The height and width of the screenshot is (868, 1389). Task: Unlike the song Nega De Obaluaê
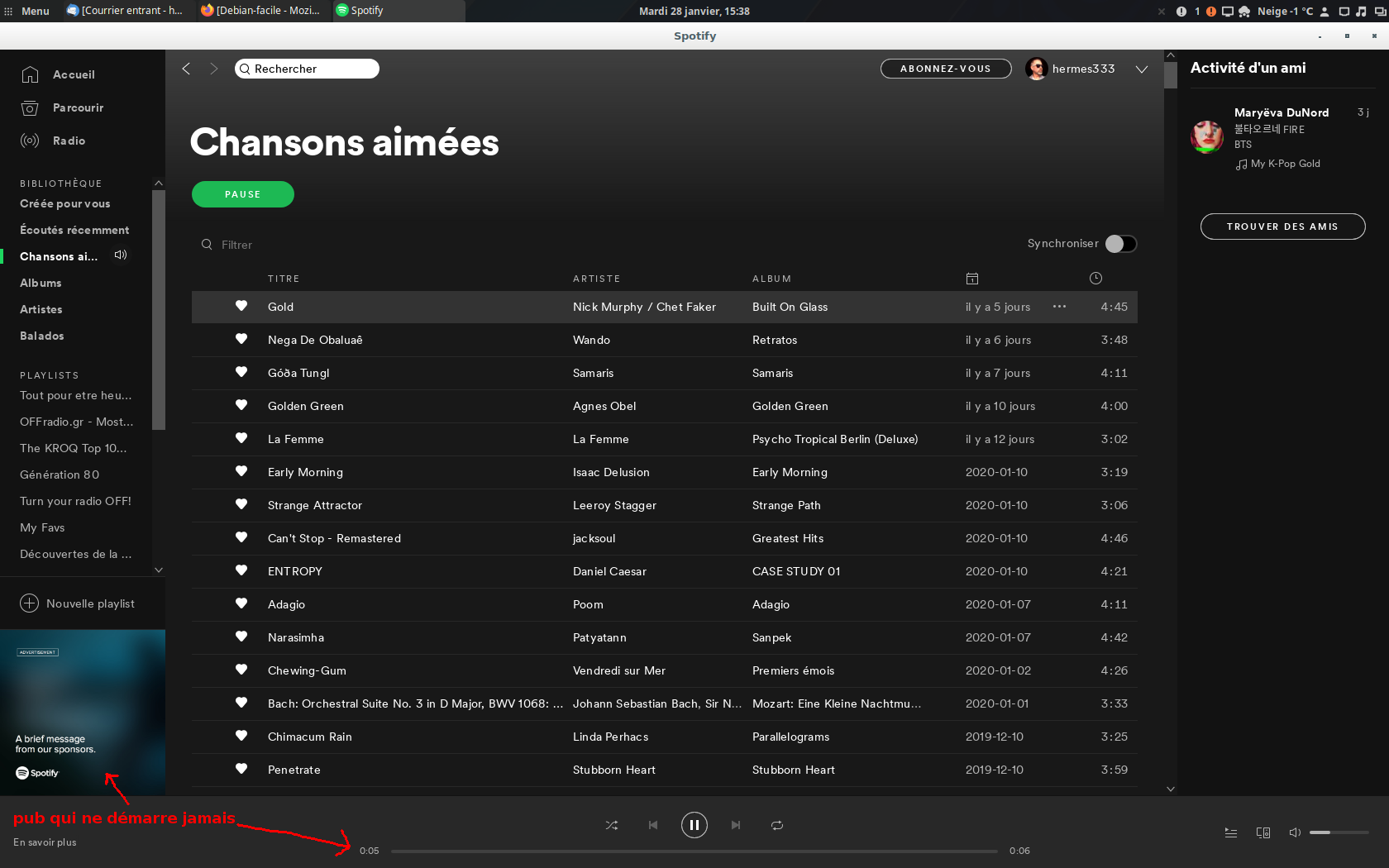(x=241, y=339)
